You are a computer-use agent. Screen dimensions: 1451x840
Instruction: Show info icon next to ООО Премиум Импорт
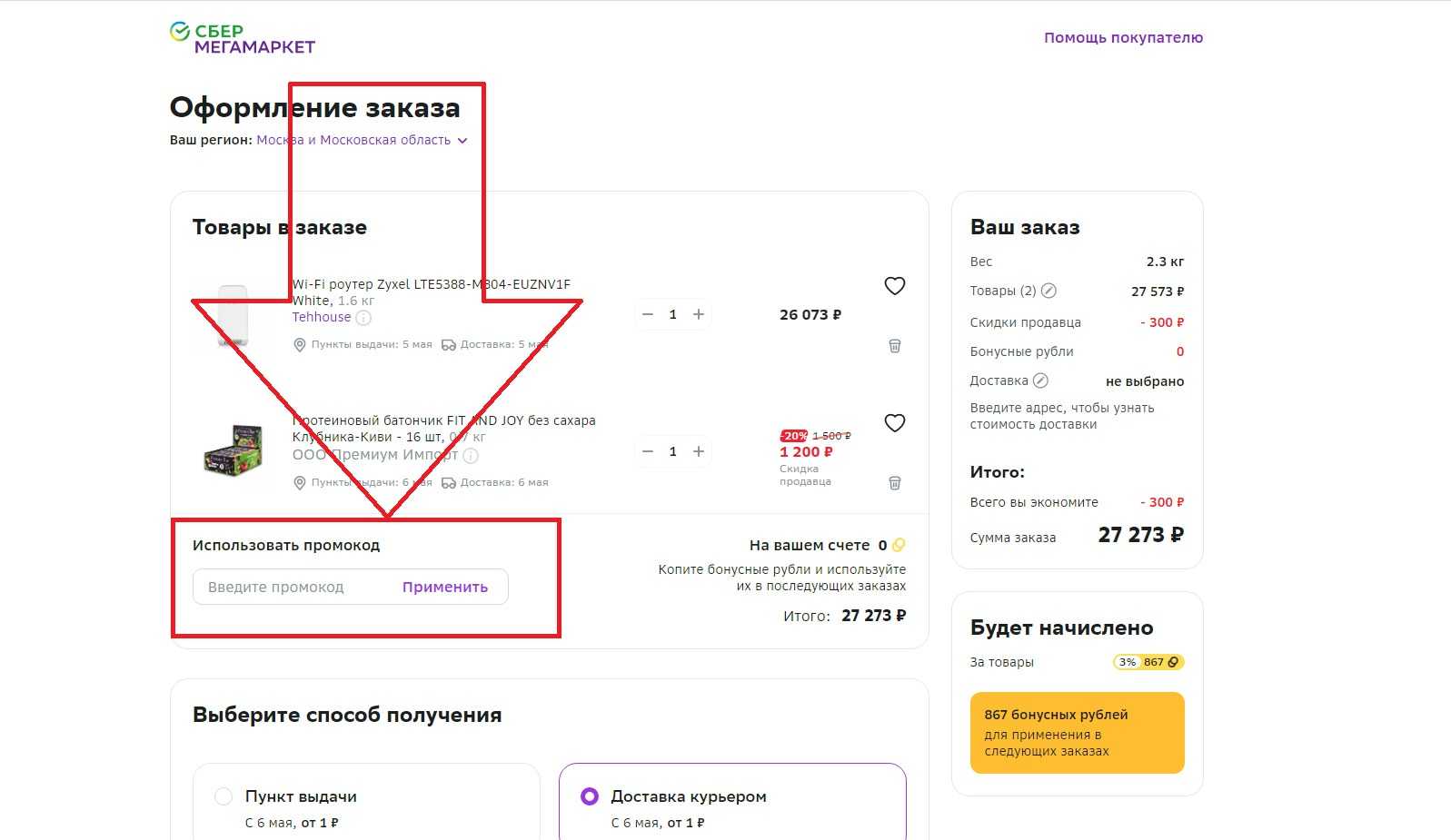click(x=471, y=455)
